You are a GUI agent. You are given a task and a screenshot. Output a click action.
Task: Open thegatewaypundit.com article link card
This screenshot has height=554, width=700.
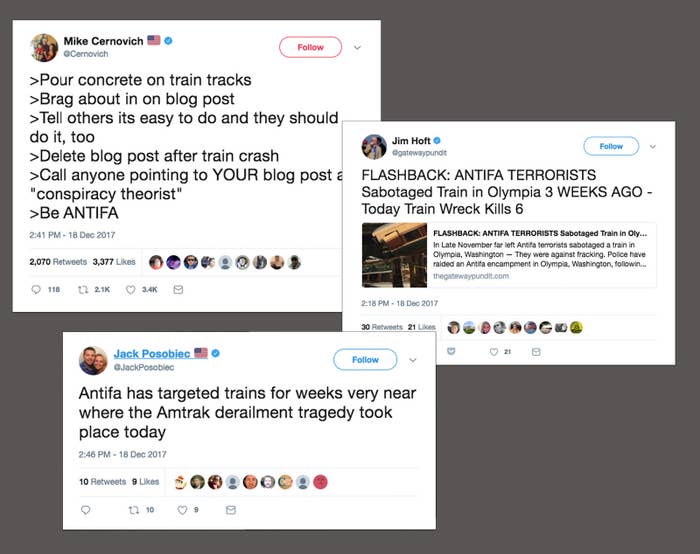[509, 255]
